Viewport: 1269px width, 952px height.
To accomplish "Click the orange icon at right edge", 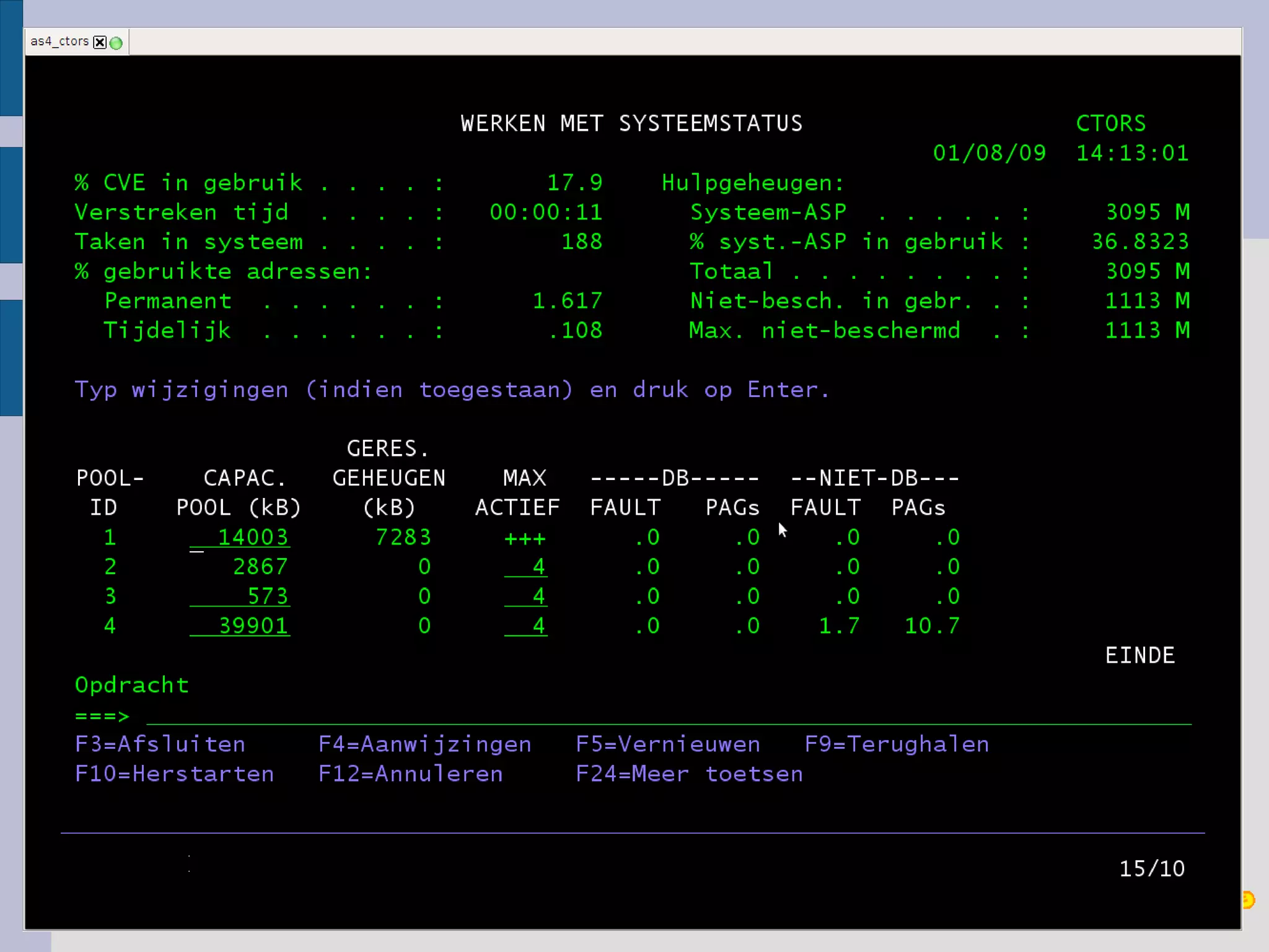I will coord(1249,899).
